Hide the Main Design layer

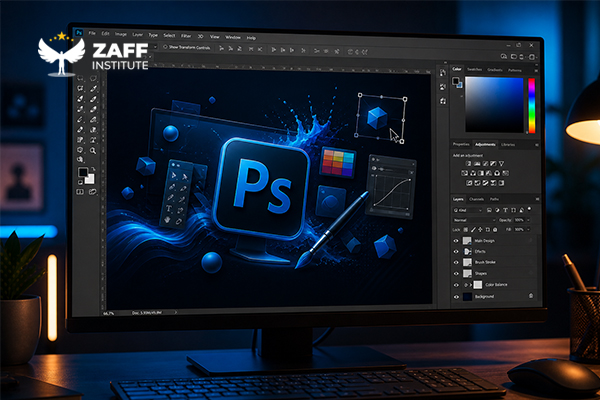click(x=456, y=241)
